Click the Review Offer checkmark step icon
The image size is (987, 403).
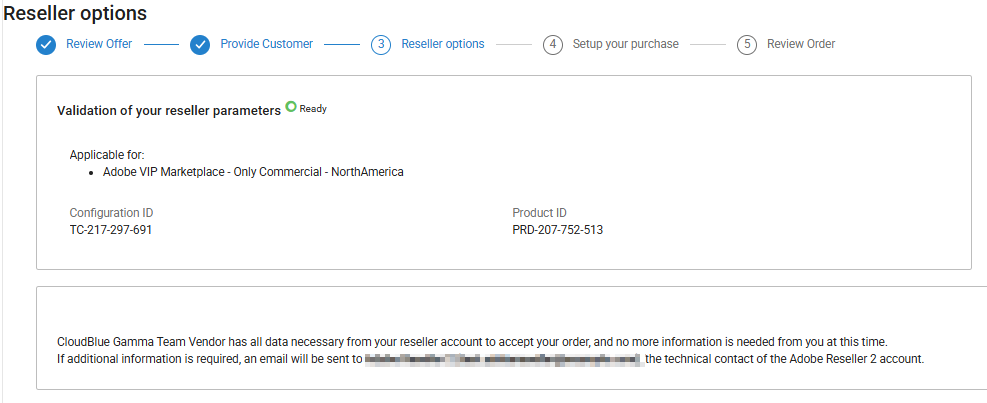[x=45, y=45]
